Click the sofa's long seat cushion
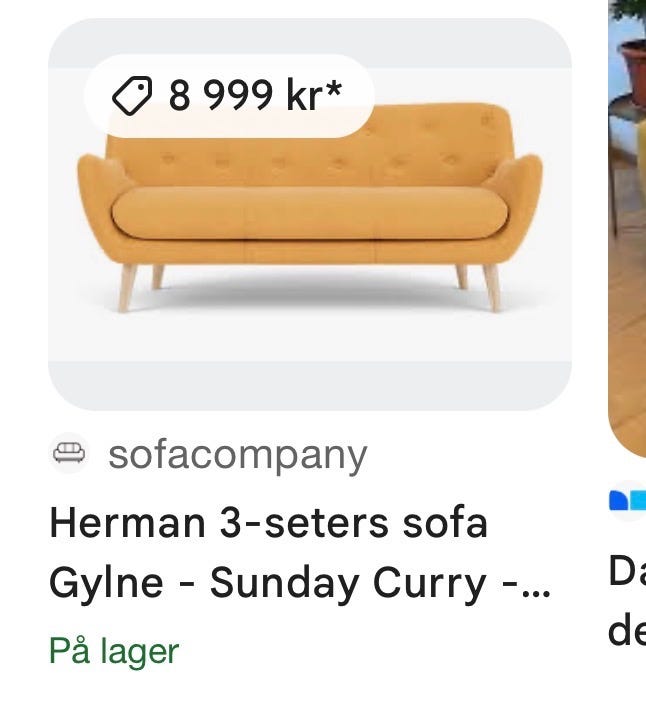 [310, 213]
